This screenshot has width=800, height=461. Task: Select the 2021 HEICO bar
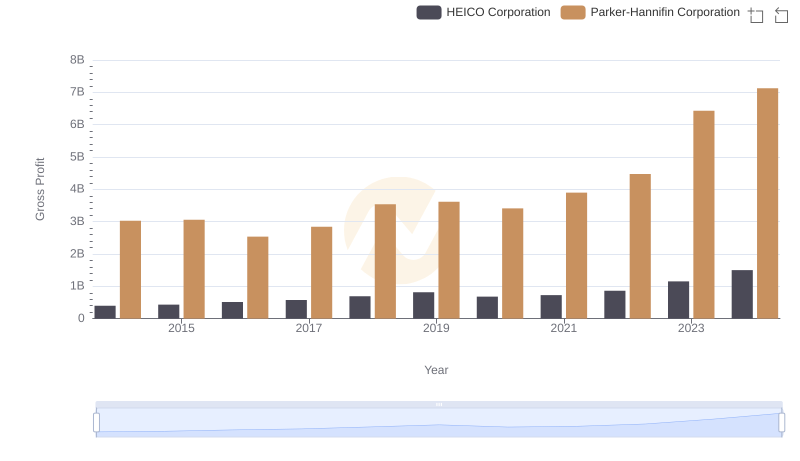point(551,306)
